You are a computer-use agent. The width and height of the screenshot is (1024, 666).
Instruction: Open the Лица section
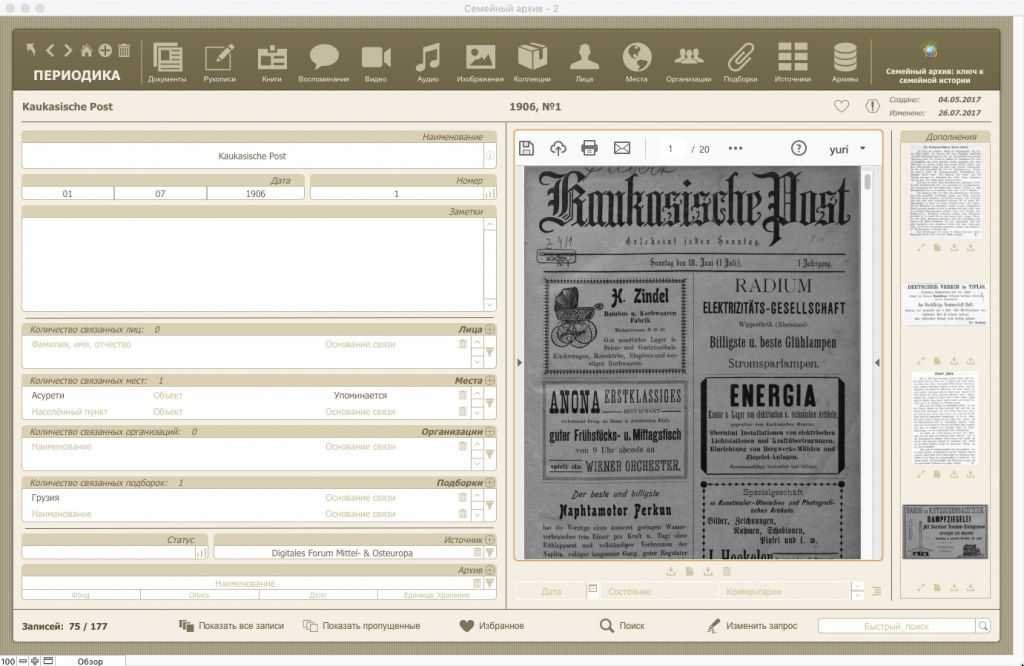584,63
